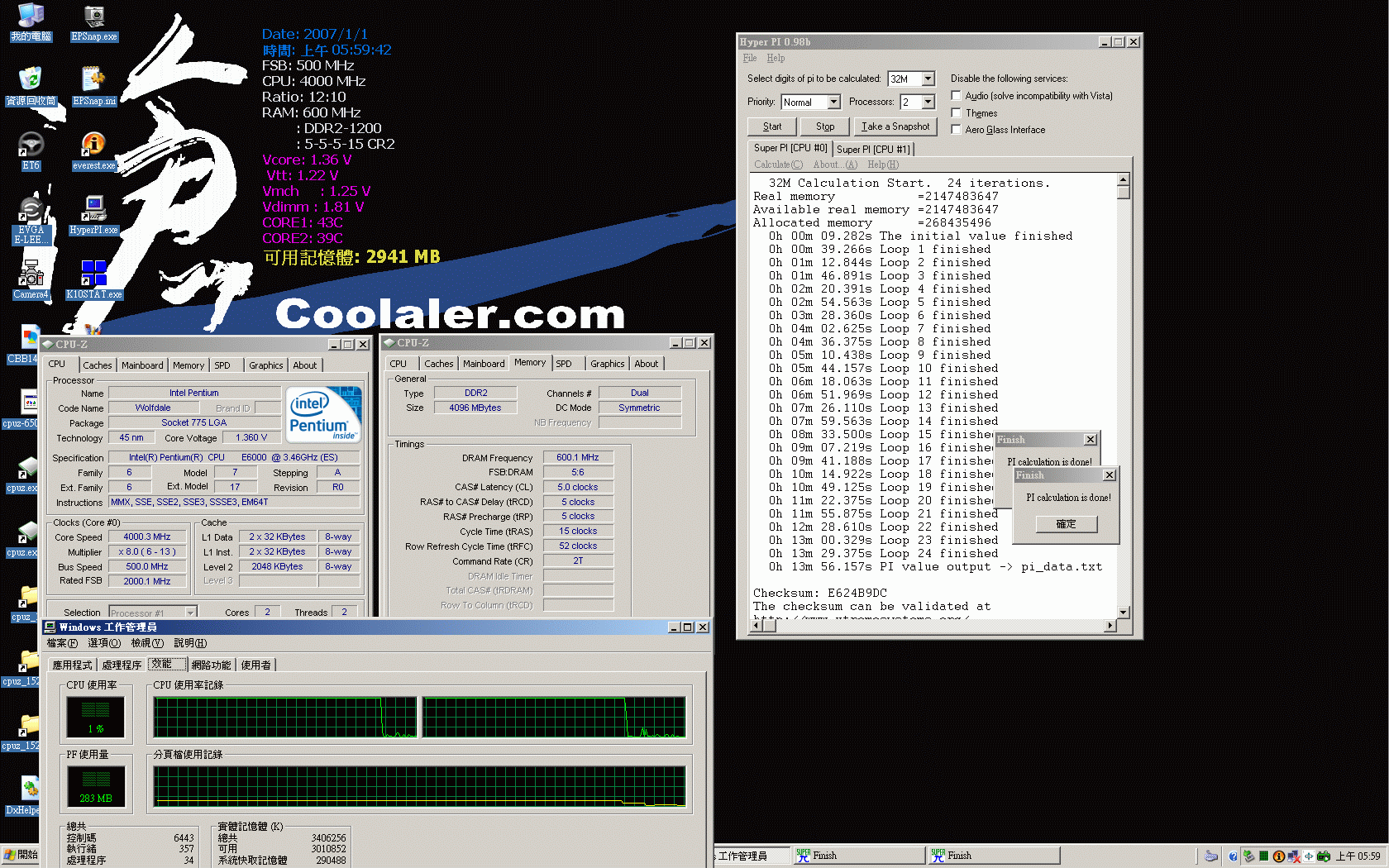Image resolution: width=1389 pixels, height=868 pixels.
Task: Open the EPSnap.exe desktop icon
Action: [94, 22]
